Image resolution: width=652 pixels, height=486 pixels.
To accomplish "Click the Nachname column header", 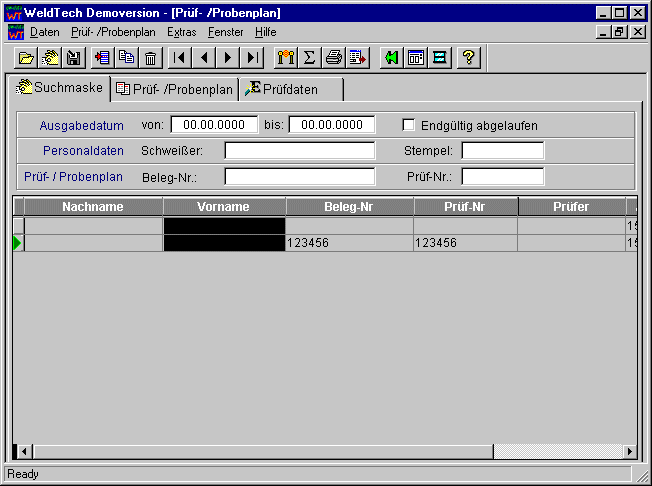I will (x=93, y=207).
